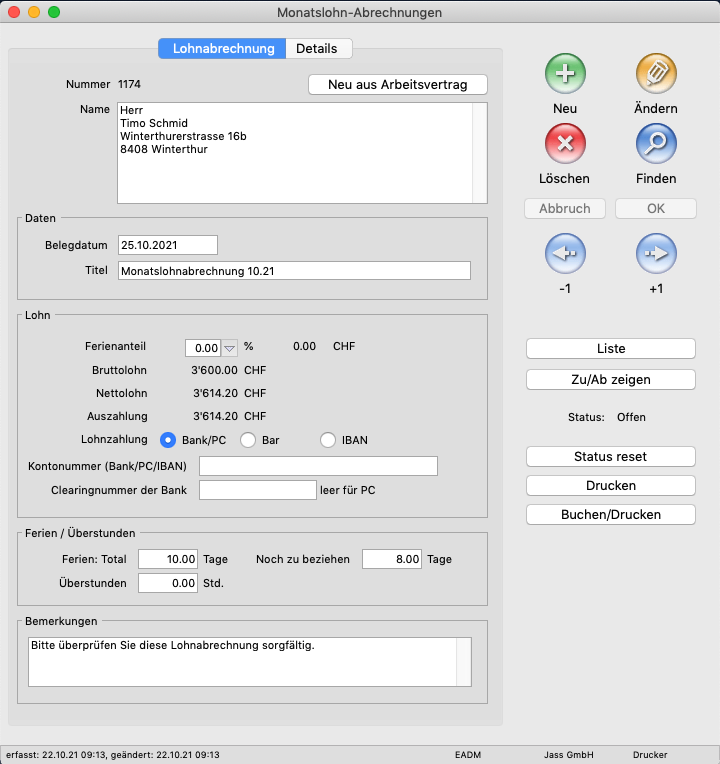This screenshot has width=720, height=764.
Task: Select the Bar payment radio button
Action: (248, 440)
